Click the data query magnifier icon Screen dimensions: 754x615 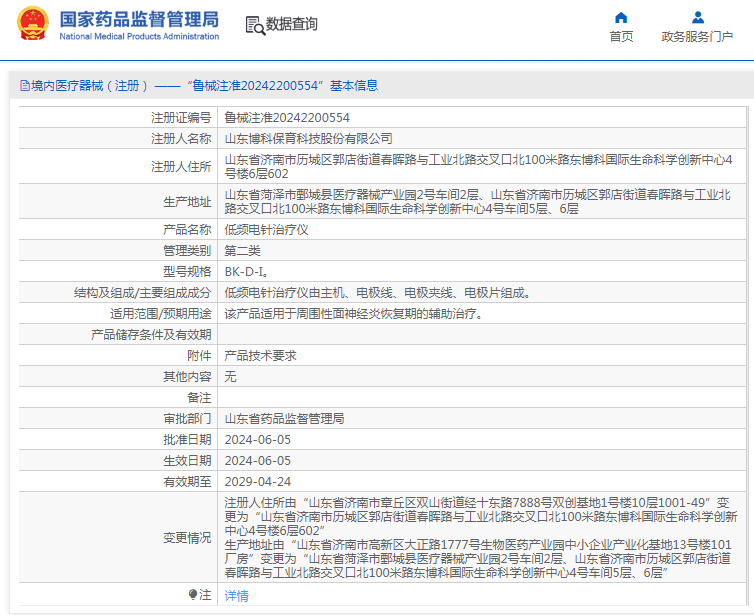(255, 25)
